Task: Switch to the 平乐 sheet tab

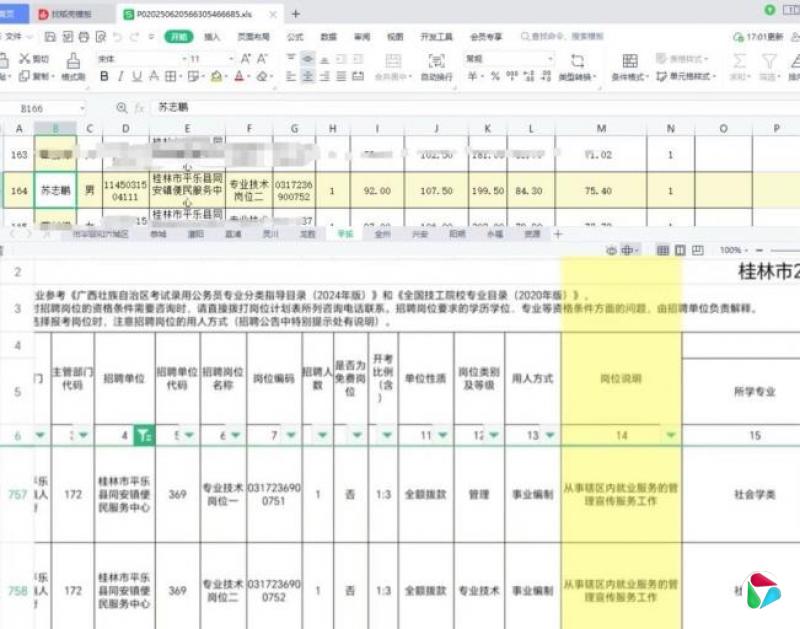Action: (x=345, y=233)
